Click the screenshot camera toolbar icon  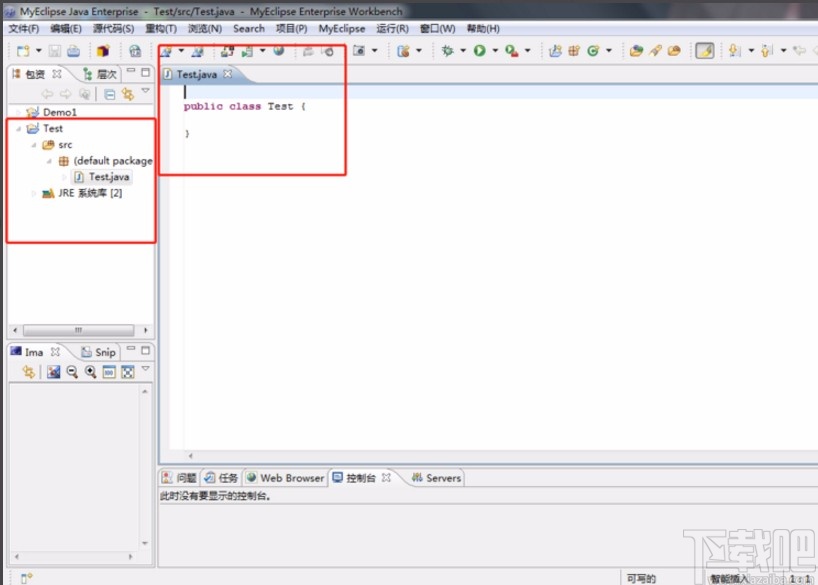[x=359, y=51]
